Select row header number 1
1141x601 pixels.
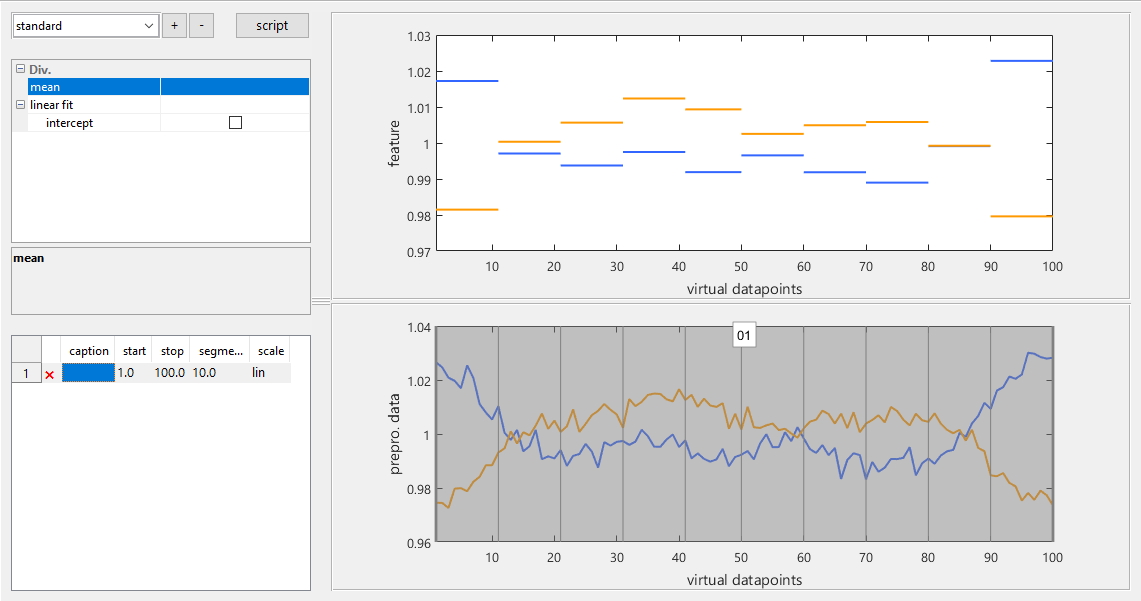pyautogui.click(x=25, y=373)
